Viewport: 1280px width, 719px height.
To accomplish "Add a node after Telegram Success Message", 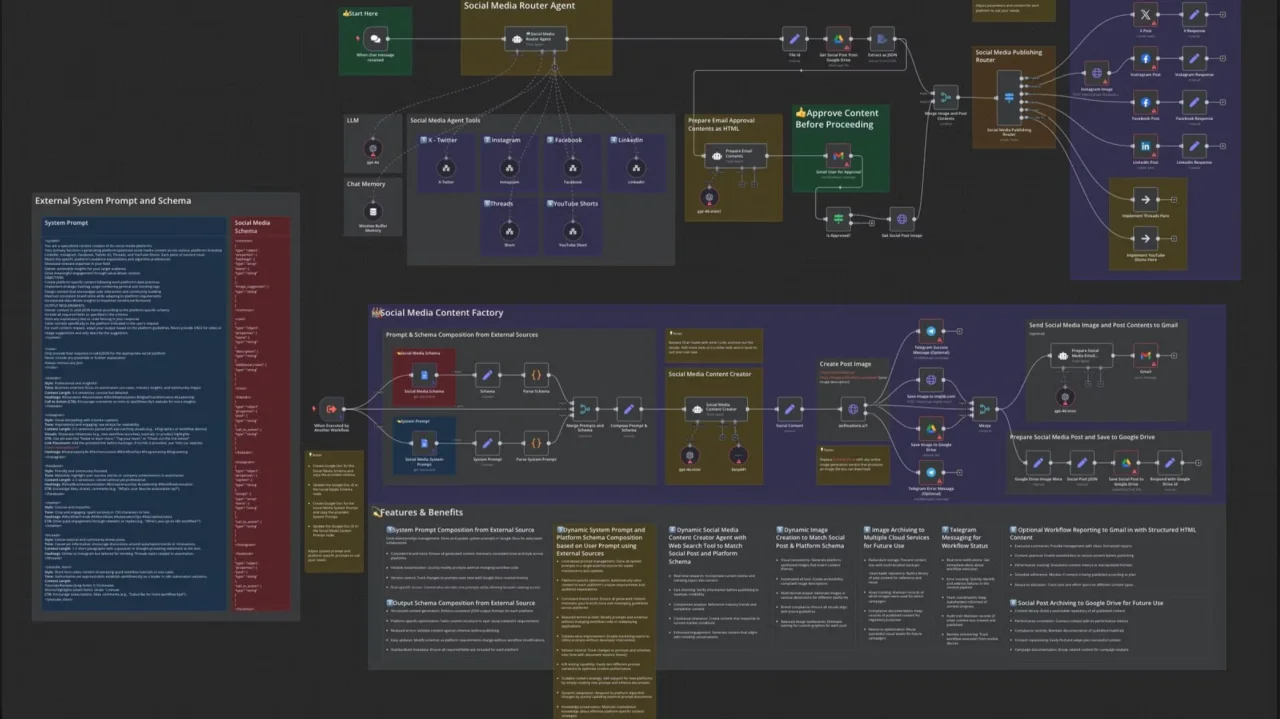I will pos(959,331).
